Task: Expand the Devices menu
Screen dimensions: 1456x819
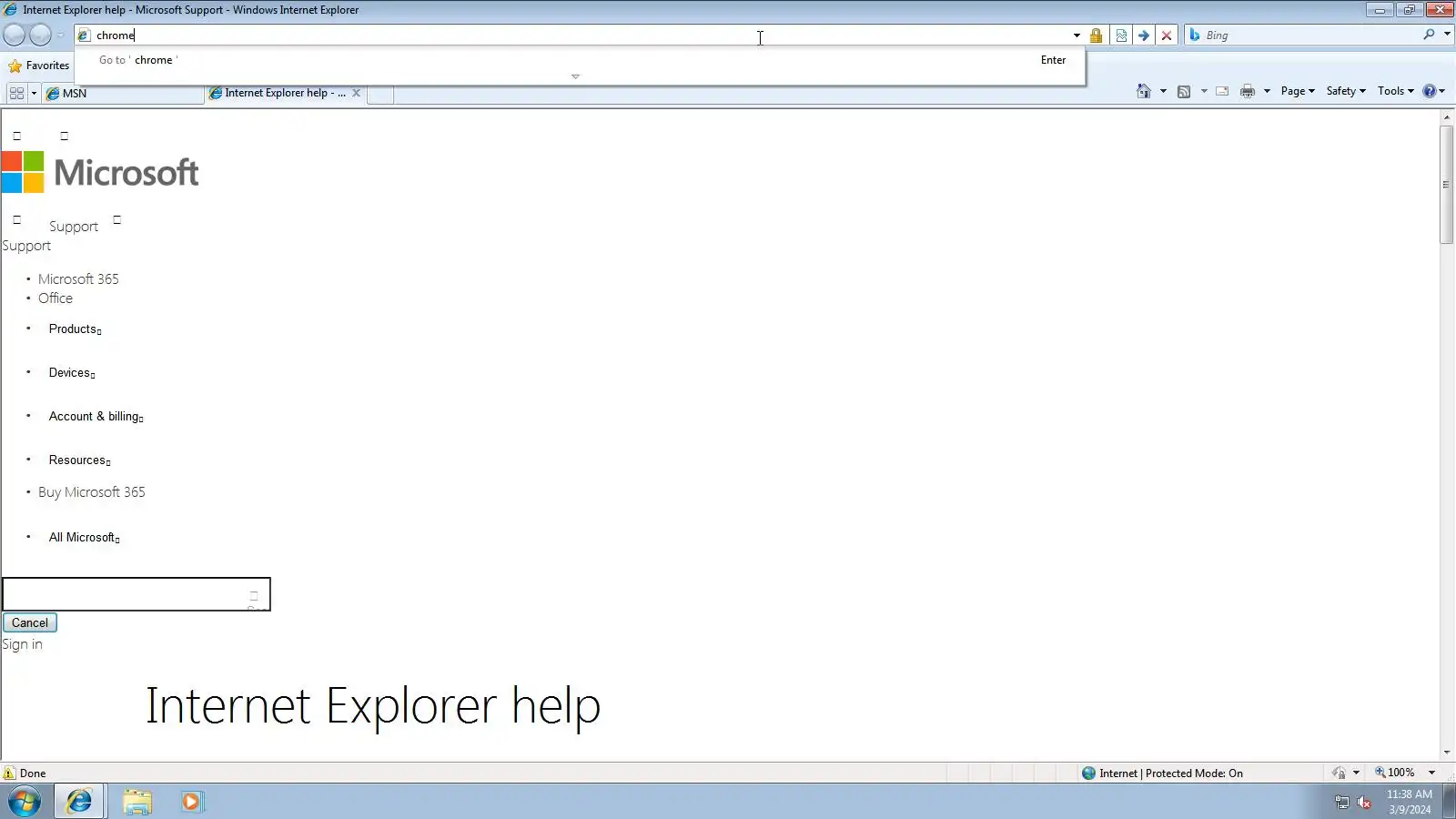Action: [72, 373]
